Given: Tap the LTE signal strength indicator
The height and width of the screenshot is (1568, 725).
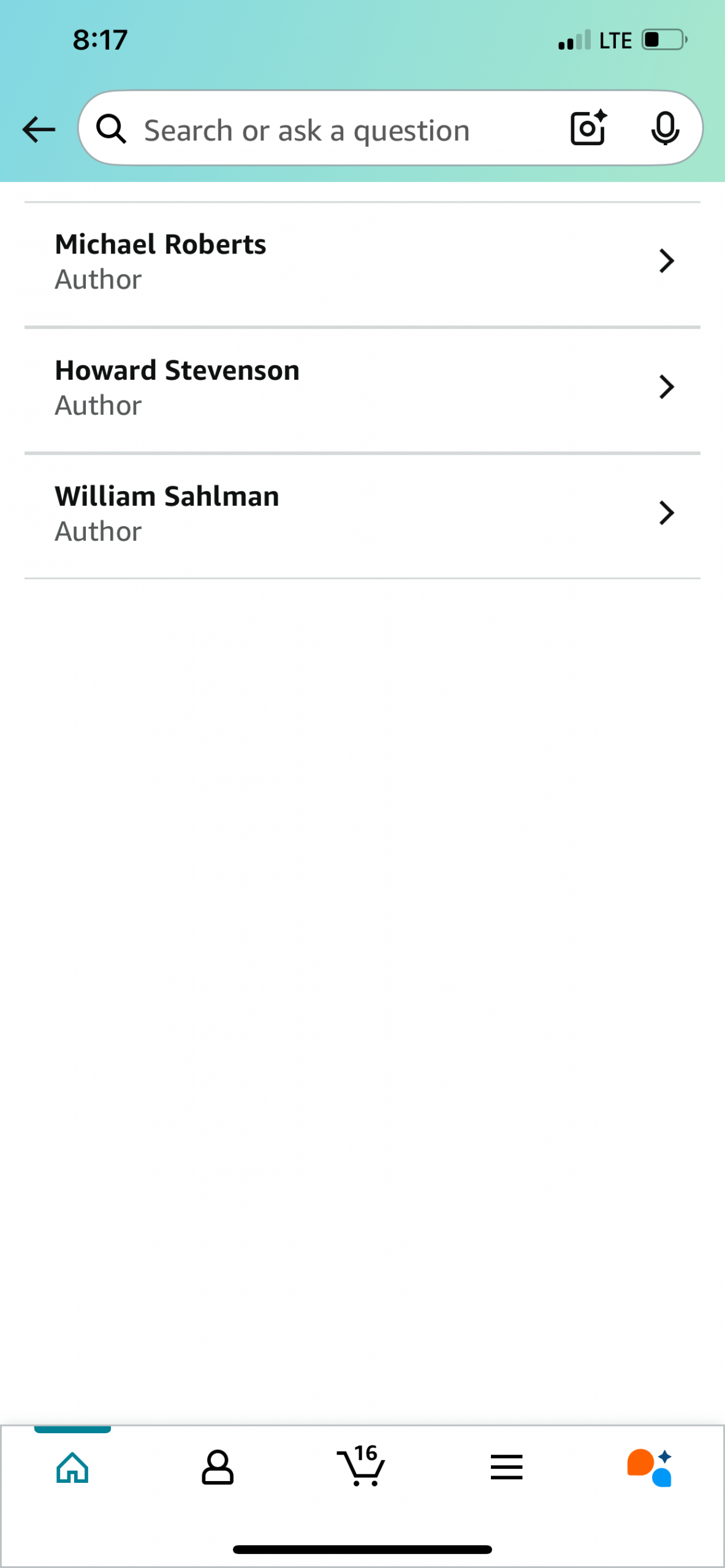Looking at the screenshot, I should coord(594,40).
